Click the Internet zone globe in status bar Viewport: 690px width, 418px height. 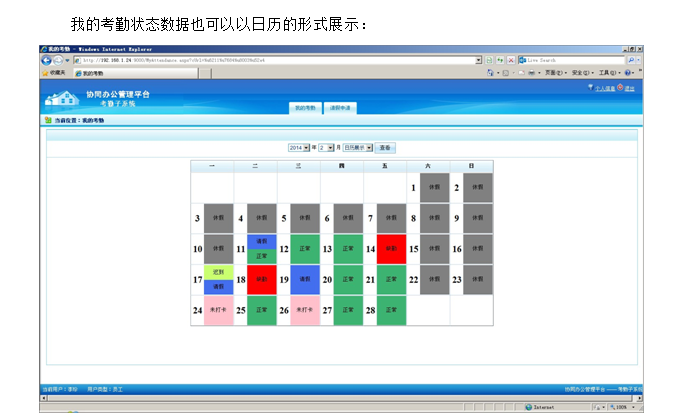529,407
